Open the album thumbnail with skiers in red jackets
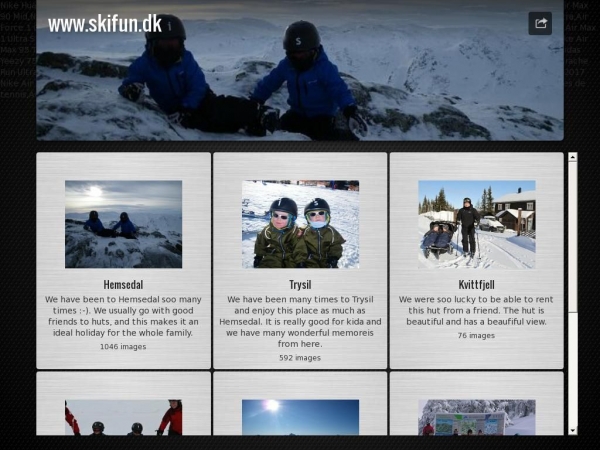This screenshot has width=600, height=450. [124, 417]
